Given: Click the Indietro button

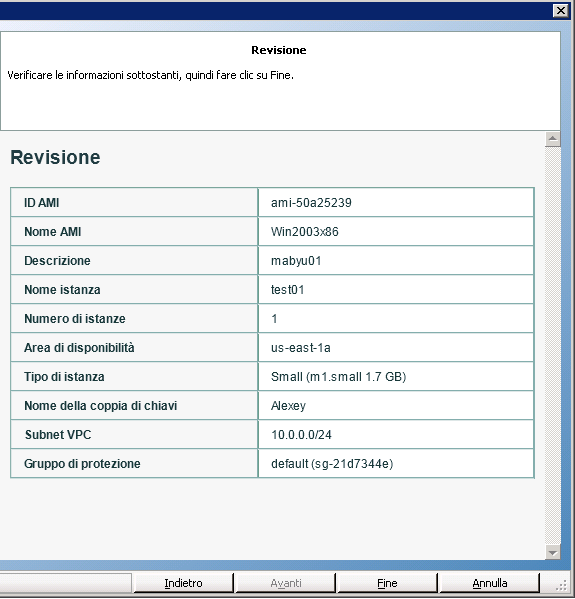Looking at the screenshot, I should point(183,583).
